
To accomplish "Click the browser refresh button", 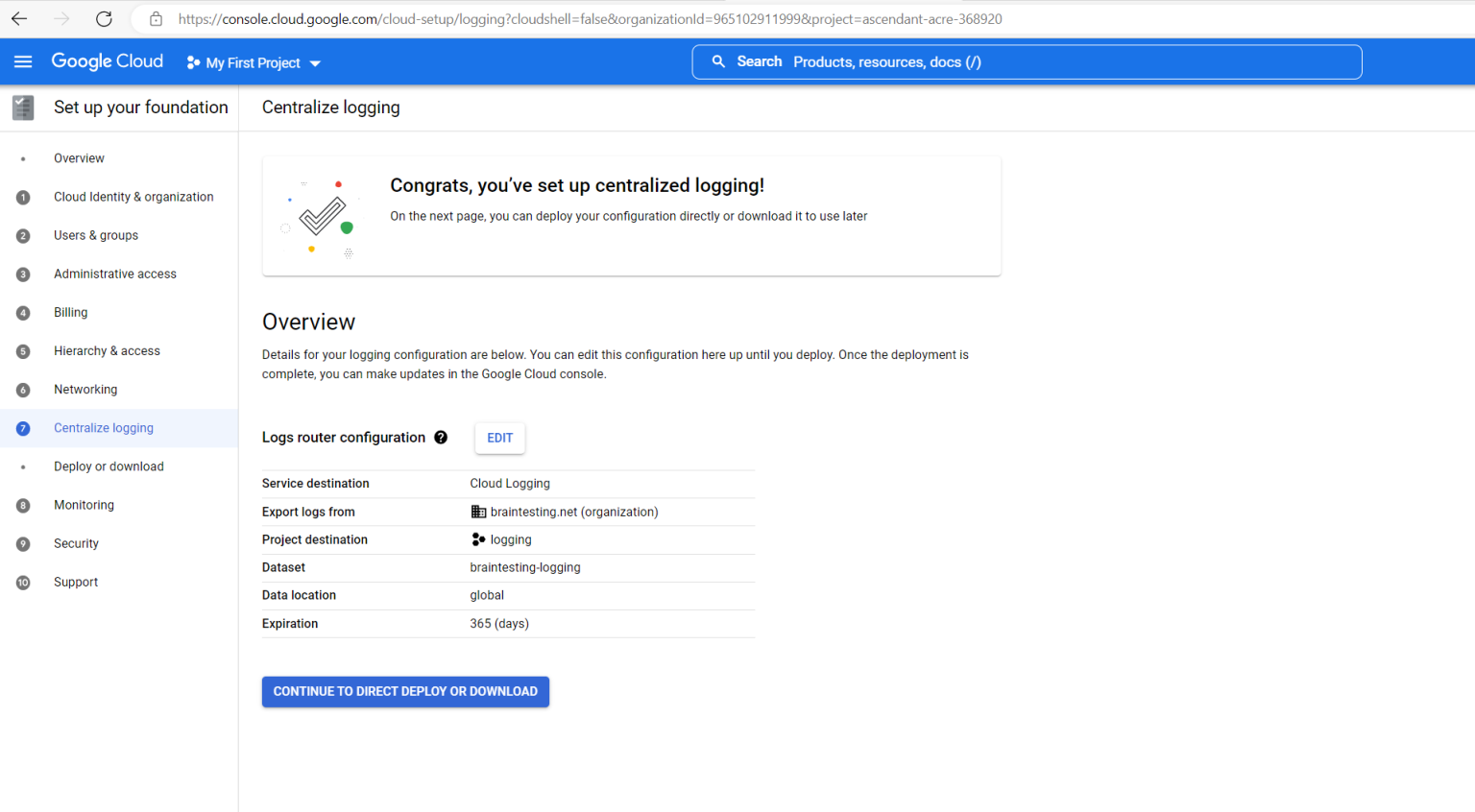I will [x=104, y=18].
